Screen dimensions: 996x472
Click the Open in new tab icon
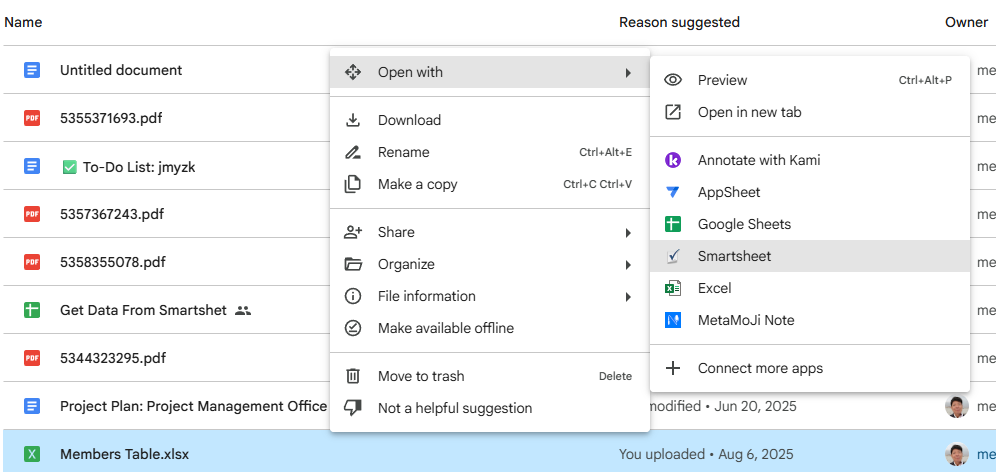(673, 112)
